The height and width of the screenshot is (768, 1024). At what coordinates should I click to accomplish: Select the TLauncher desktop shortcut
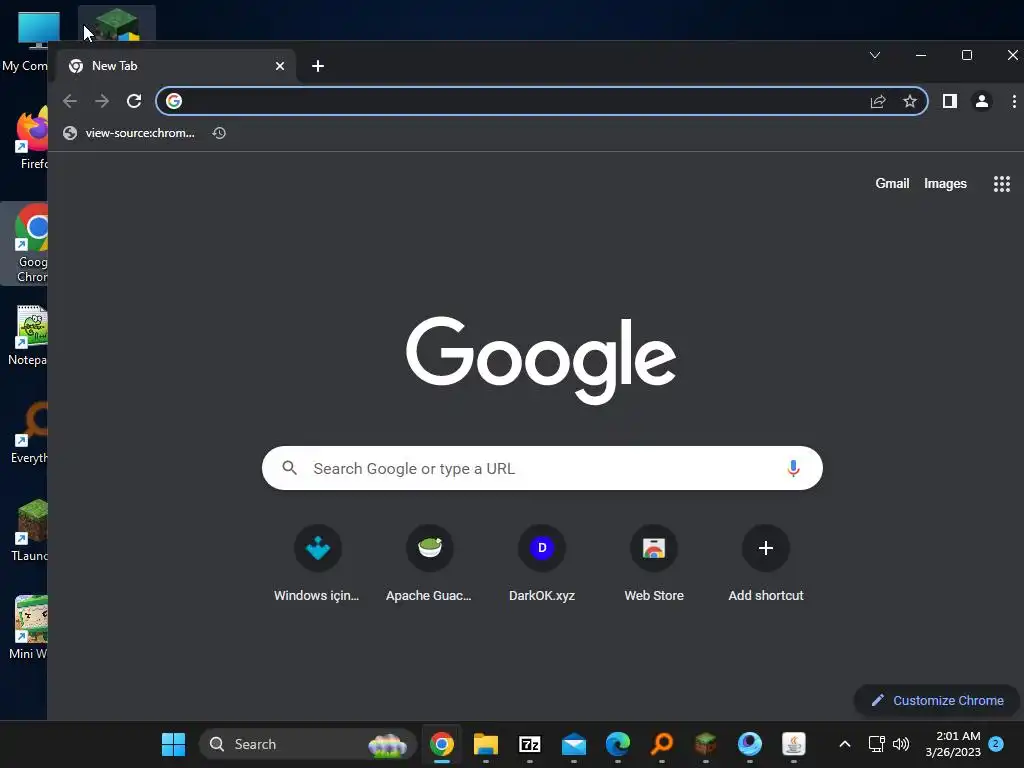(x=31, y=531)
